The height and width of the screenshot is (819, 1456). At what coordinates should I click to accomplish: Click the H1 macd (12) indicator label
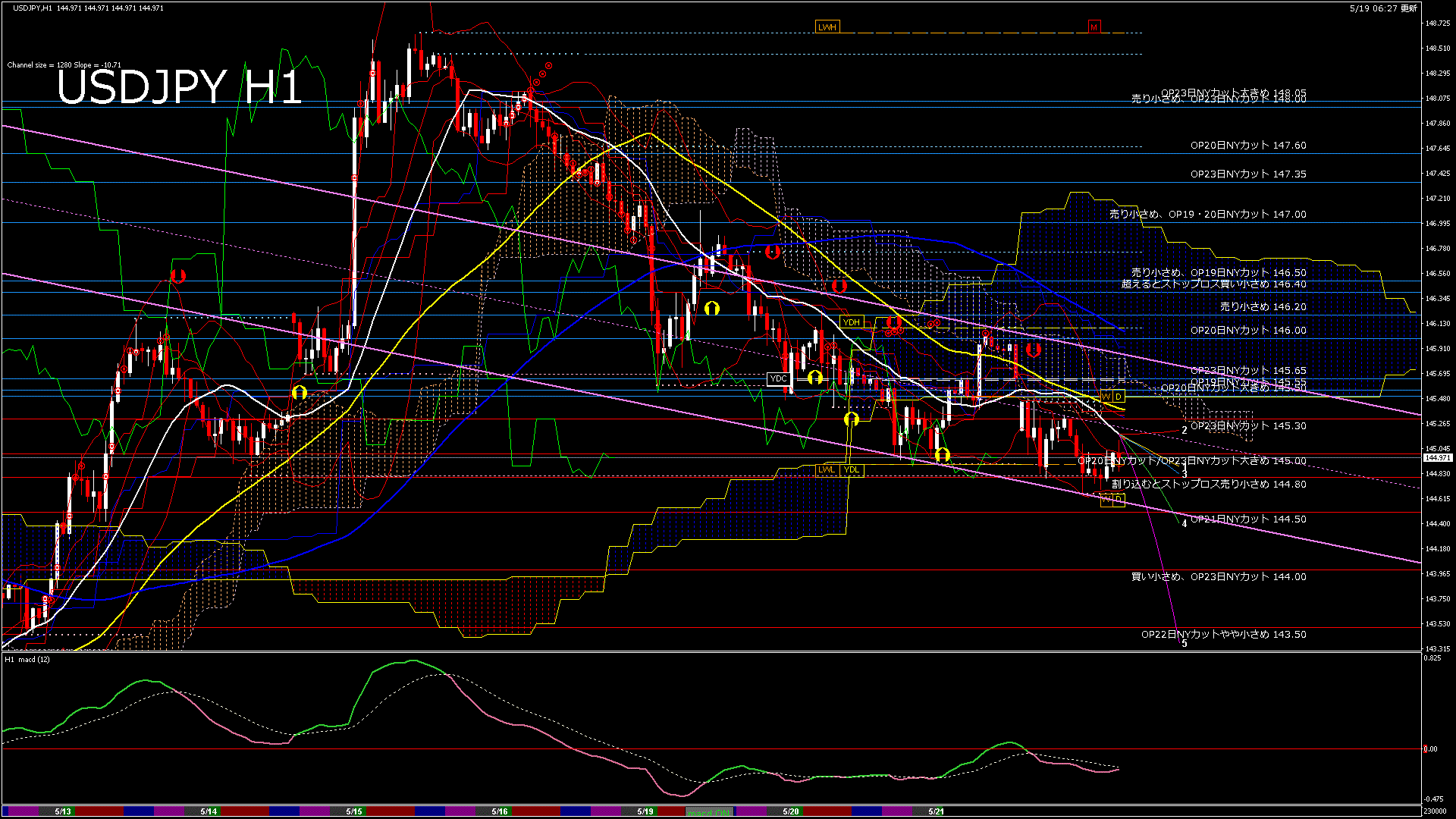click(27, 659)
